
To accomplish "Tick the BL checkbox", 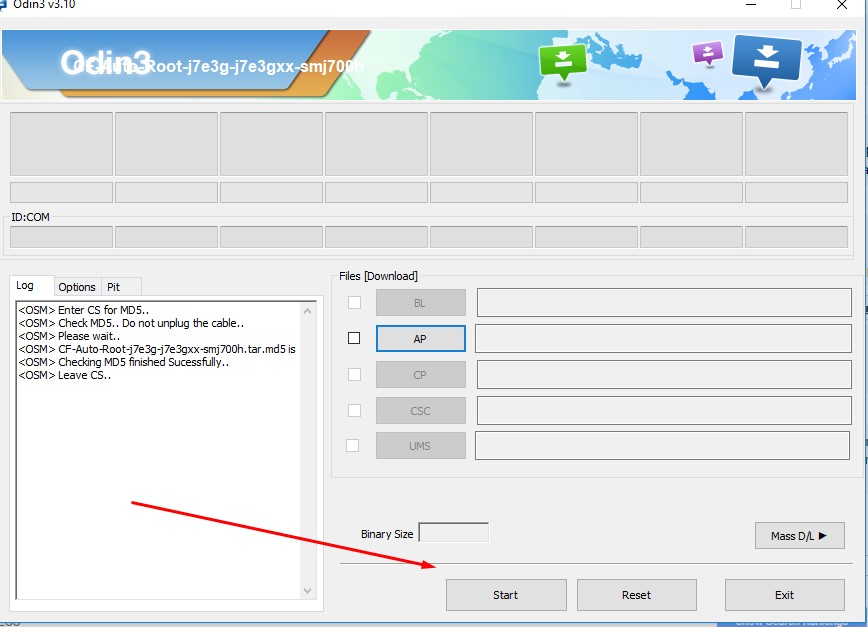I will click(x=354, y=302).
